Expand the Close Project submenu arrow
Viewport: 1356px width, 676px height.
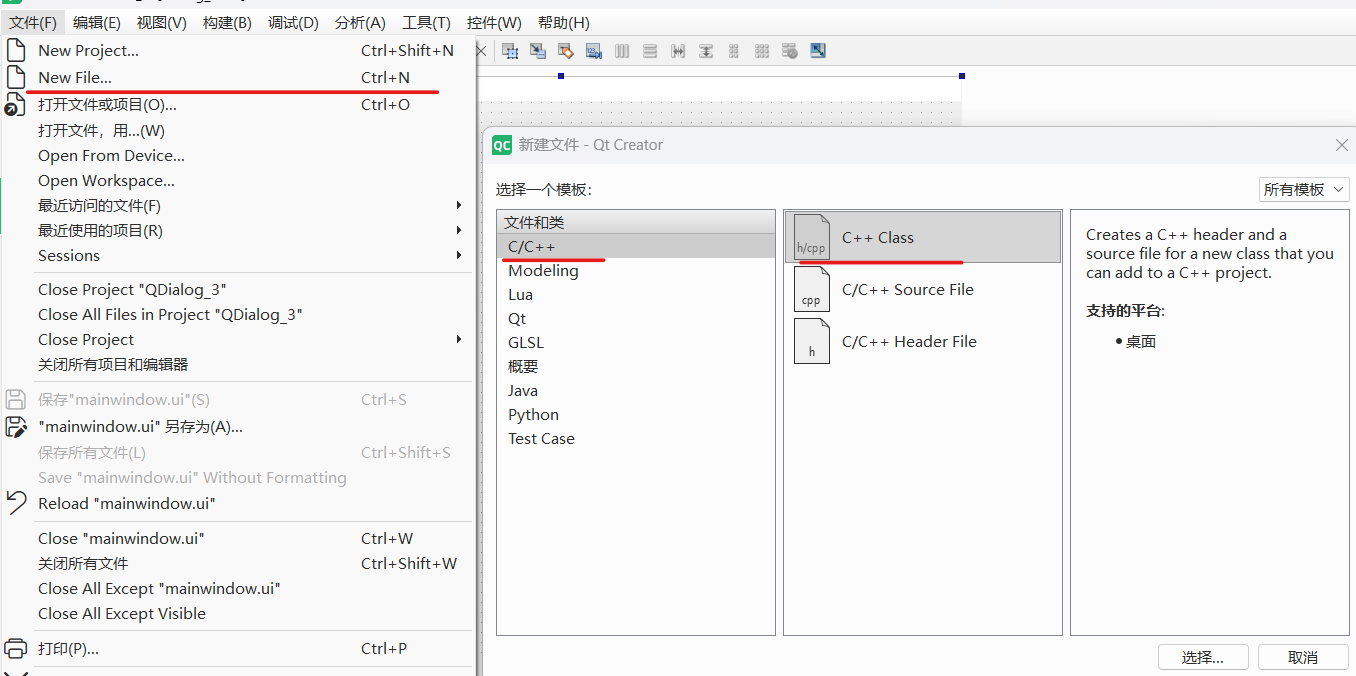click(459, 339)
